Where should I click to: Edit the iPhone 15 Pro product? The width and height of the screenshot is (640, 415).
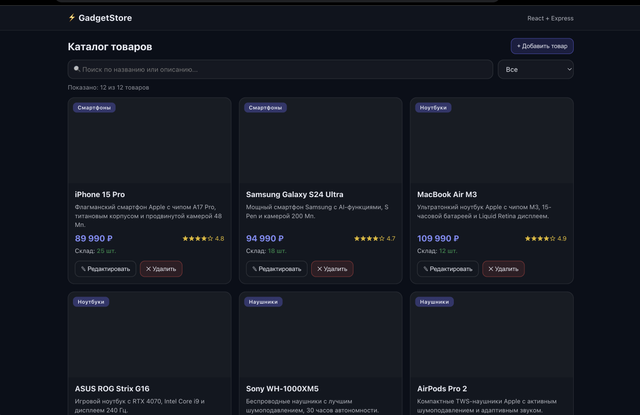pos(105,269)
